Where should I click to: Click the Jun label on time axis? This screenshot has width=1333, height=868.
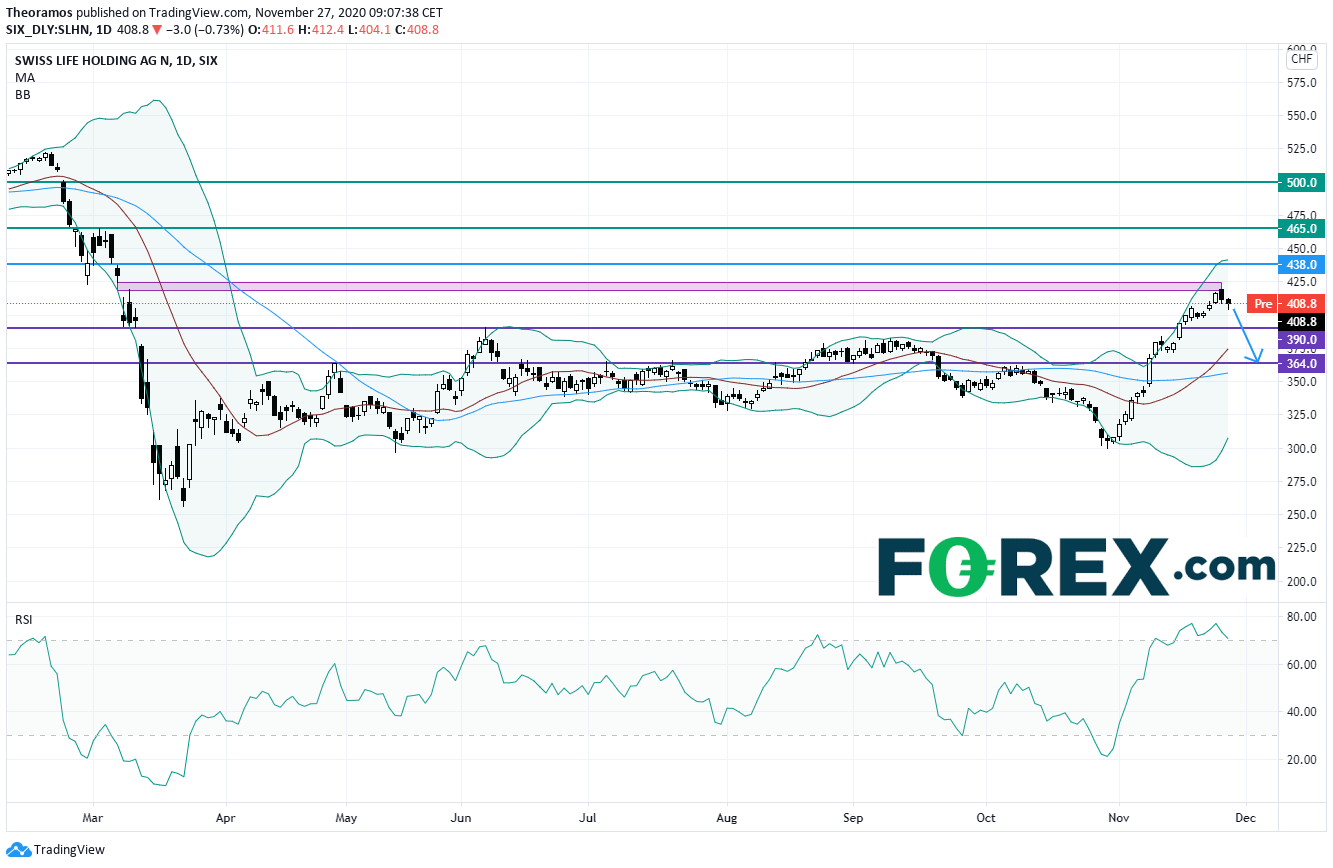461,818
